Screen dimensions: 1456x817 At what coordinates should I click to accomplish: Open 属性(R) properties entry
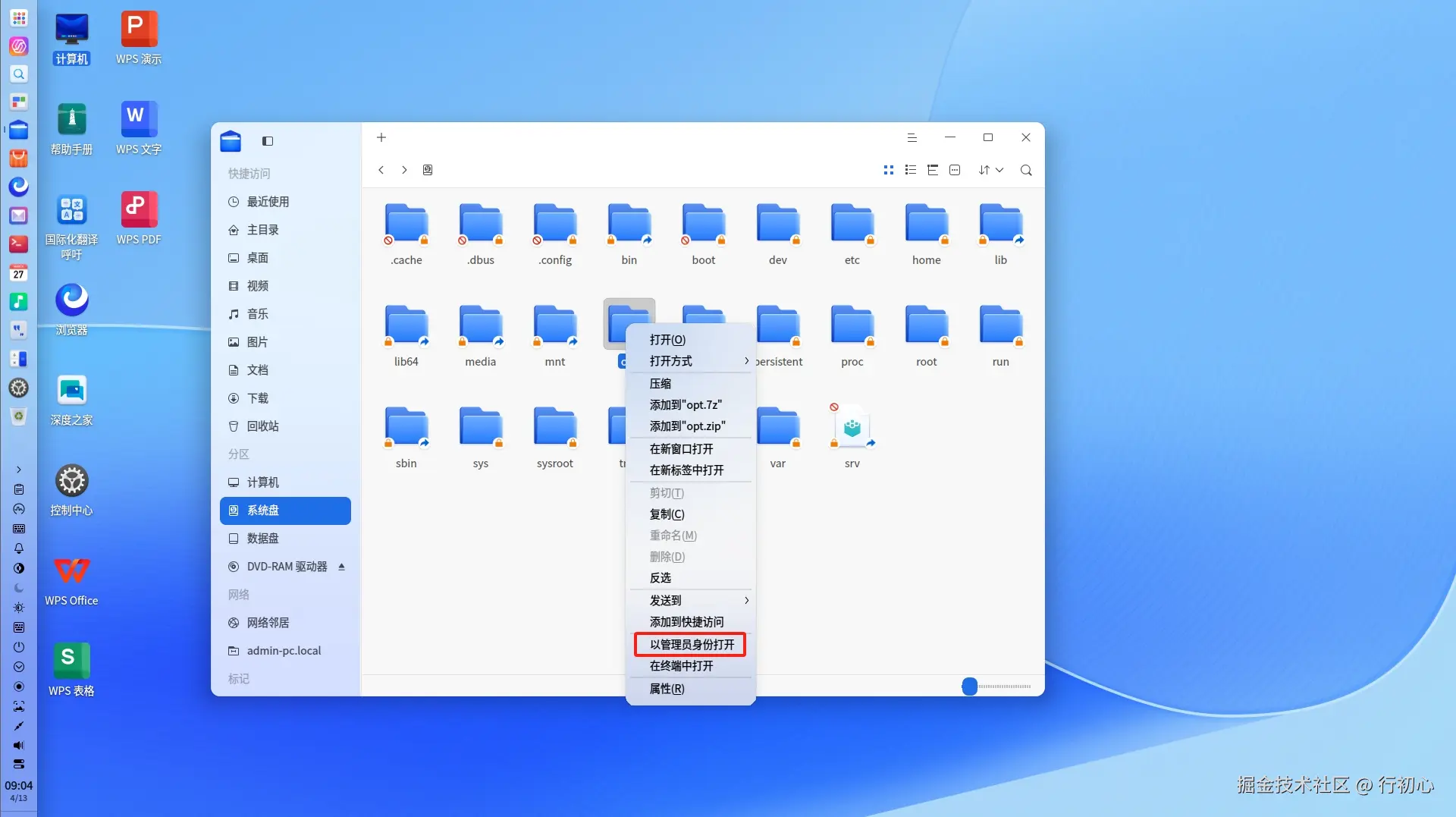tap(691, 689)
